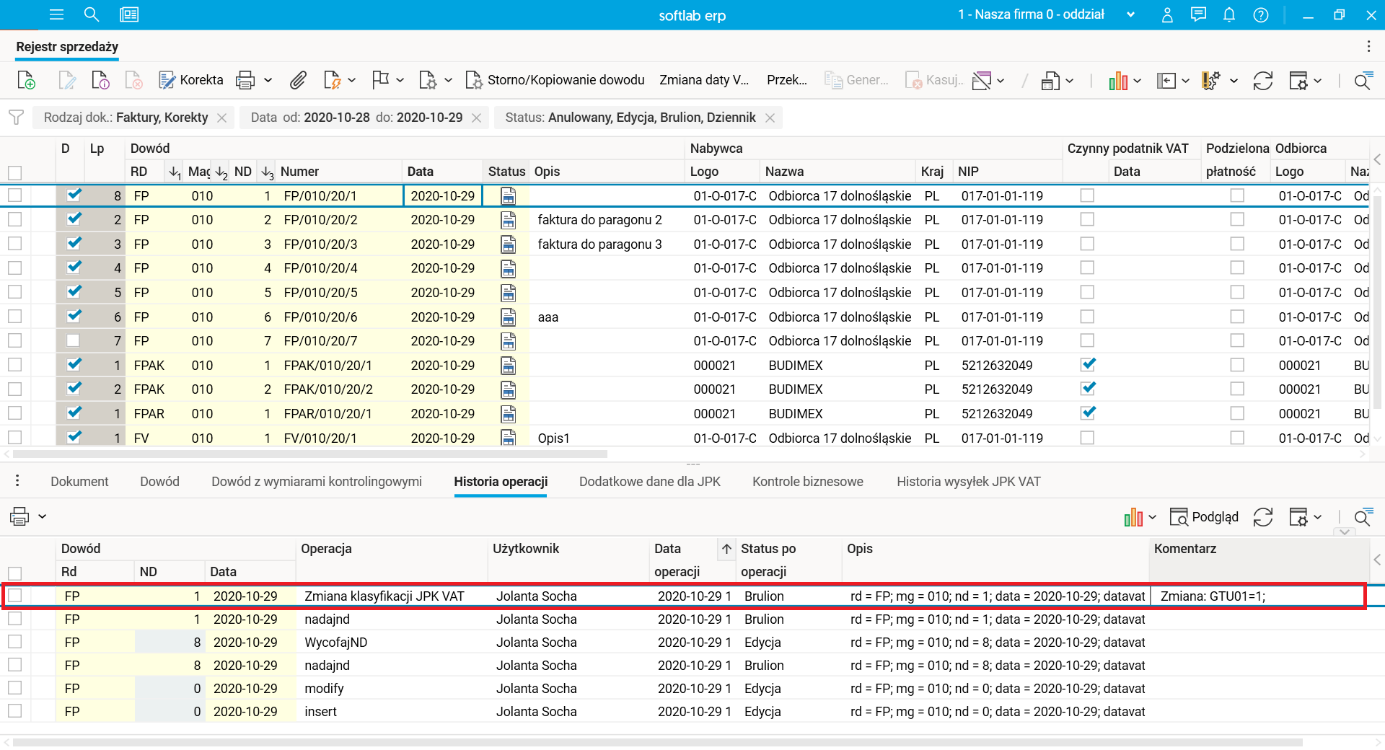Open the Kontrole biznesowe tab
The image size is (1385, 750).
(x=807, y=481)
